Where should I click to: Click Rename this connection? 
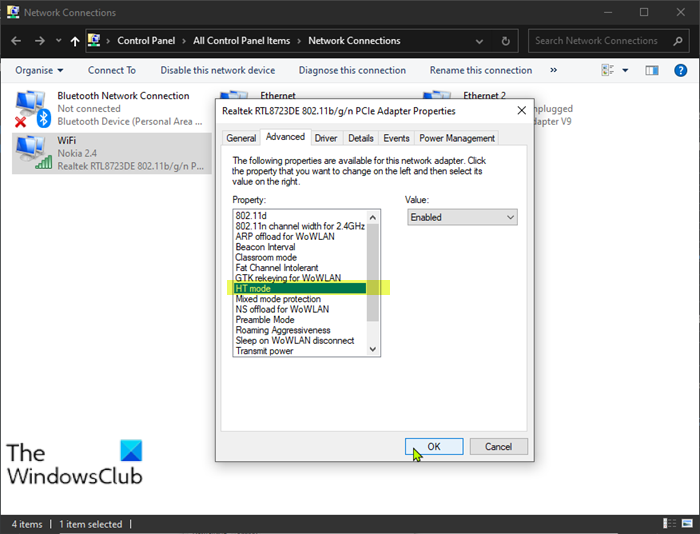[481, 71]
